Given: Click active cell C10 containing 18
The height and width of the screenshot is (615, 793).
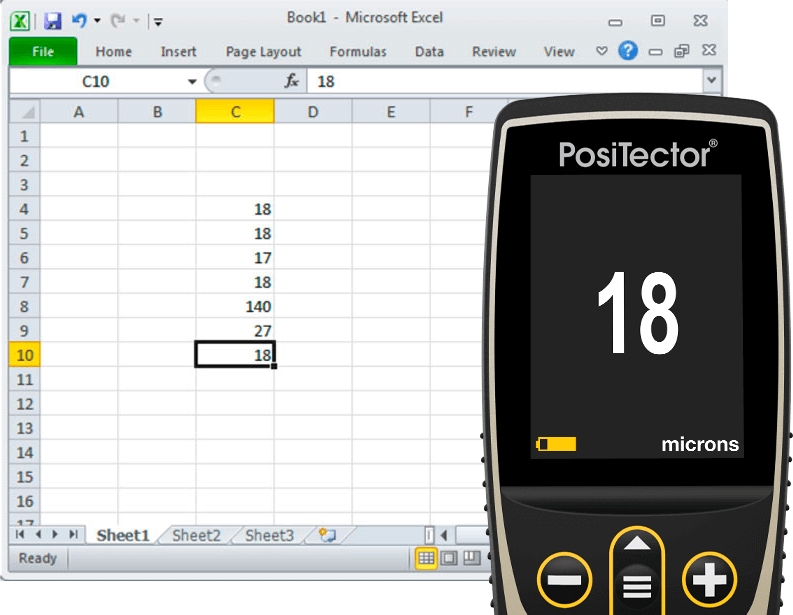Looking at the screenshot, I should point(235,355).
